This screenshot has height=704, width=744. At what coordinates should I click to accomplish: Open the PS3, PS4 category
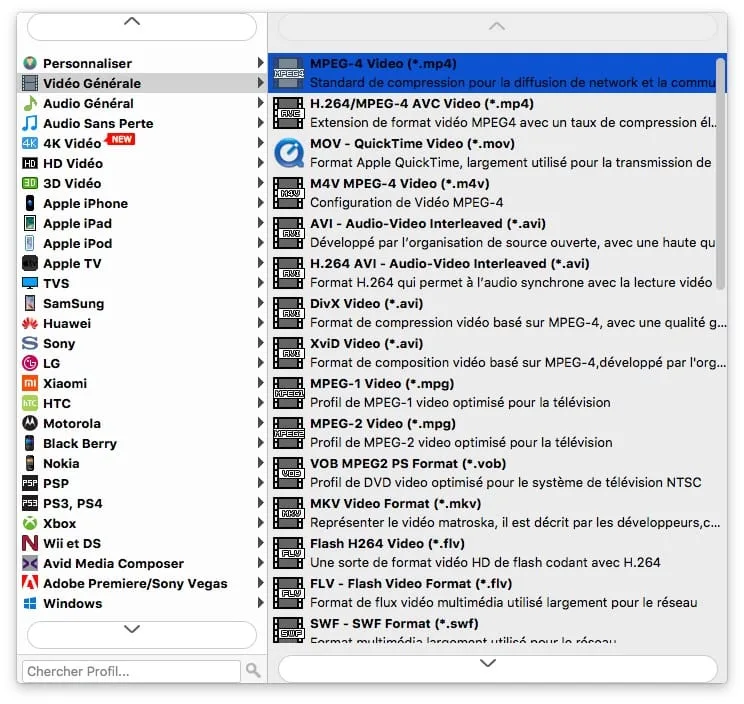142,503
